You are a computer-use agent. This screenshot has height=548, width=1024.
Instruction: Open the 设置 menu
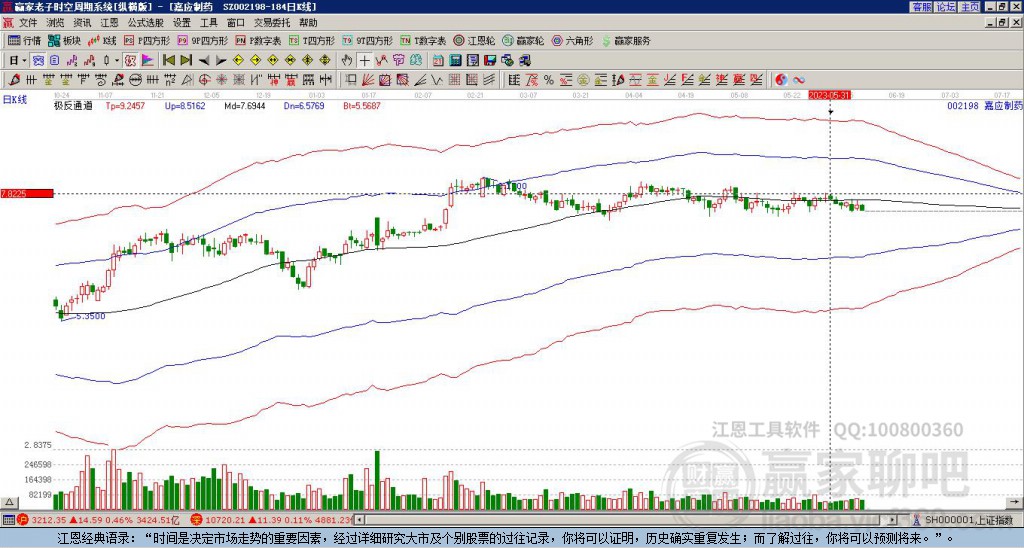click(x=182, y=23)
